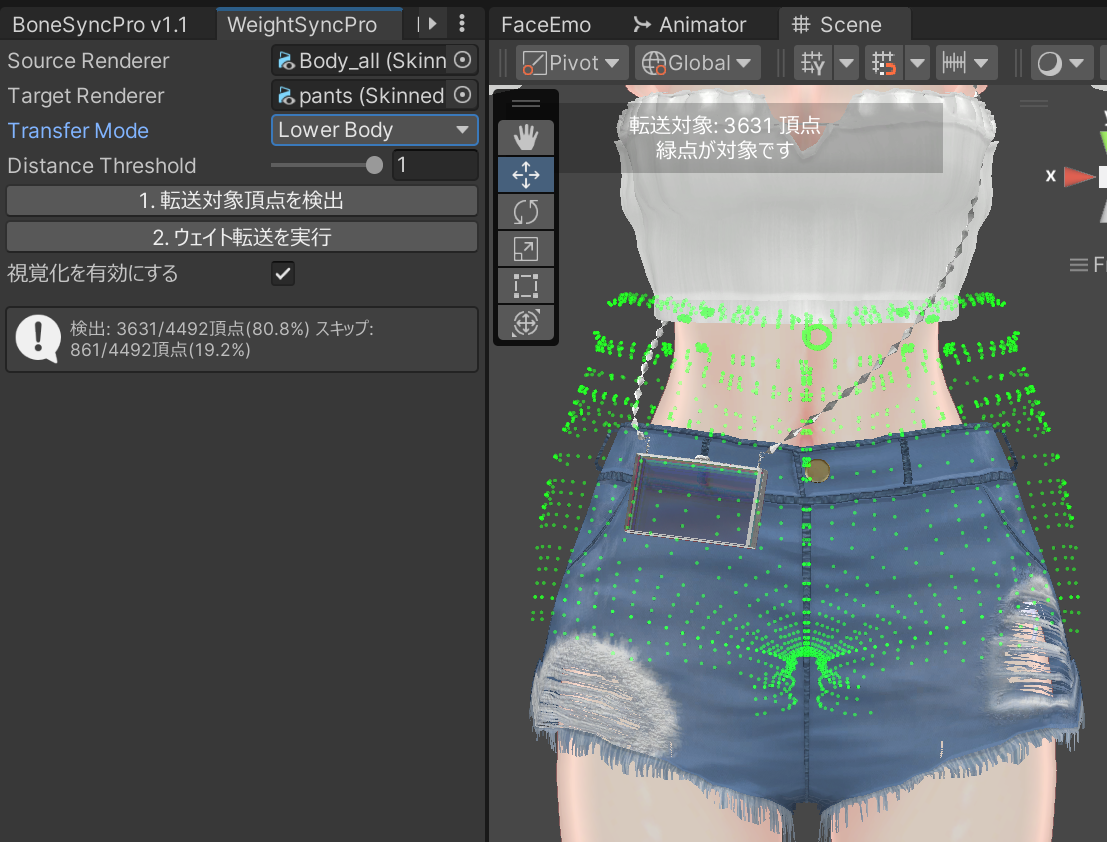Image resolution: width=1107 pixels, height=842 pixels.
Task: Open the Global orientation dropdown
Action: tap(697, 62)
